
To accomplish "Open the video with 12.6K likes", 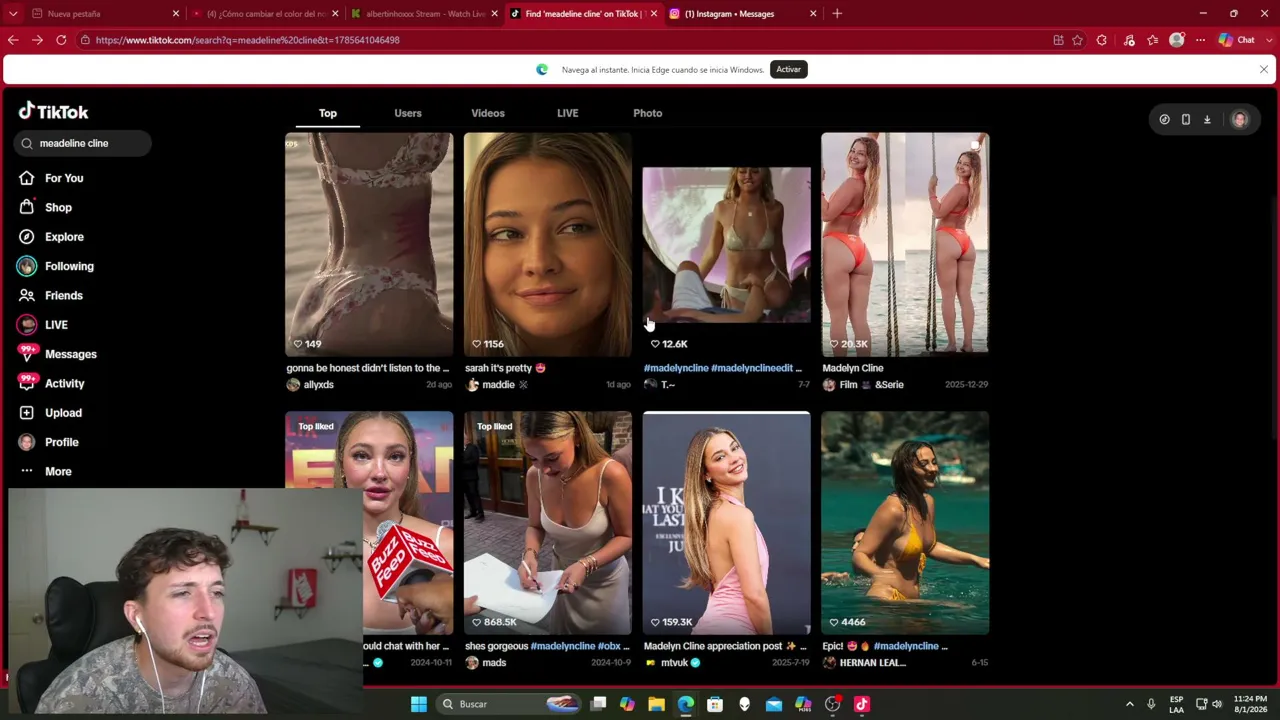I will coord(727,244).
